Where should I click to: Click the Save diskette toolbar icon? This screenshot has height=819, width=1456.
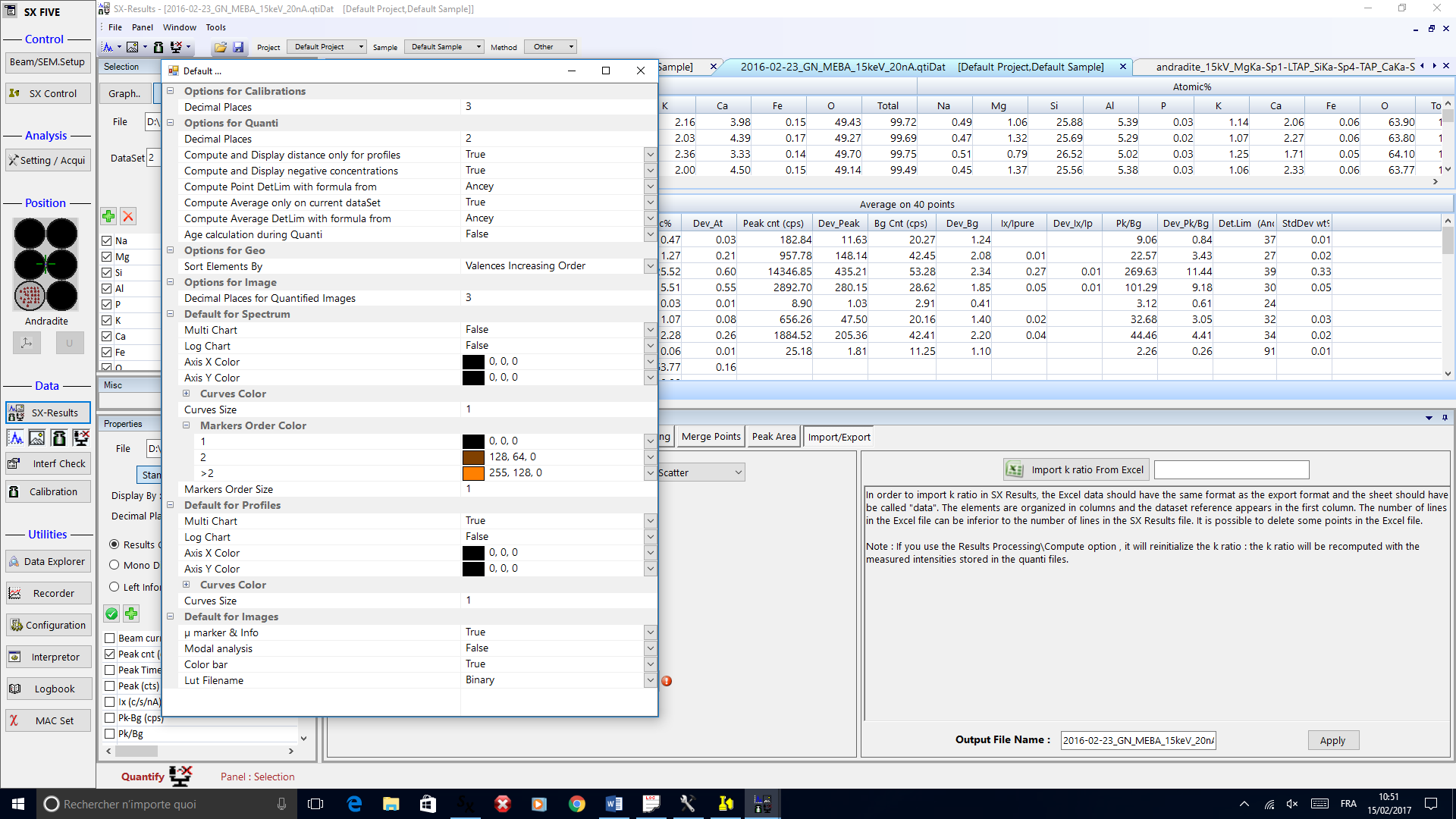pos(238,47)
